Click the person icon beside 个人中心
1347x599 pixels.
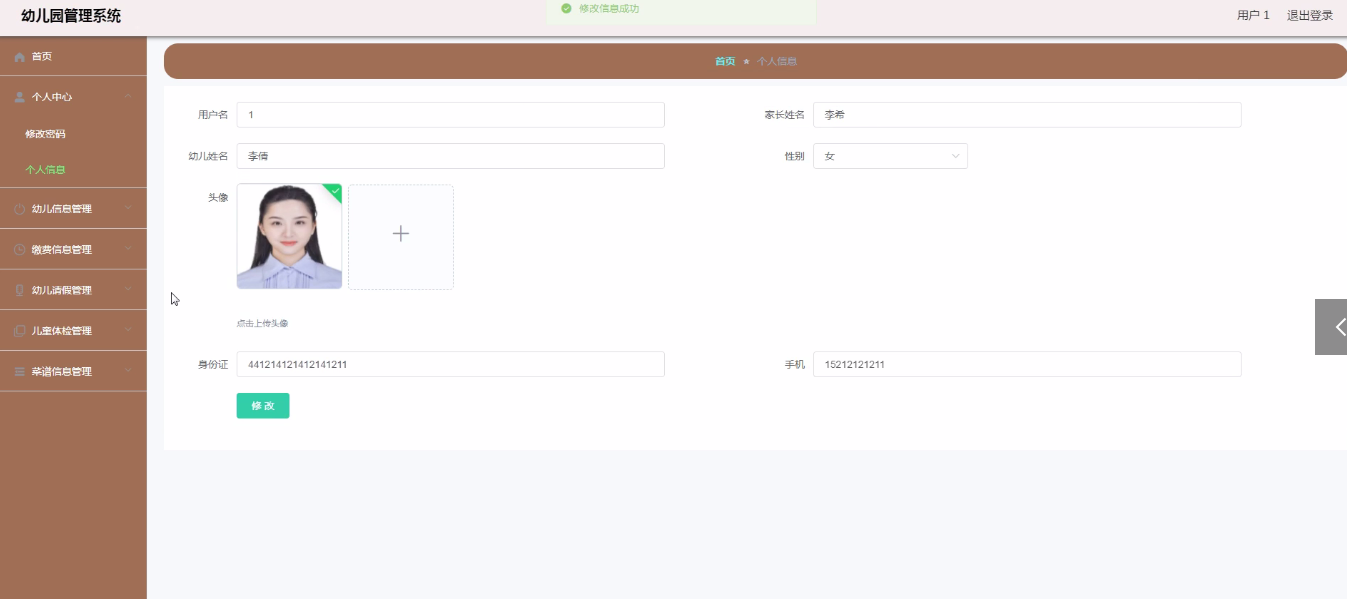click(19, 97)
